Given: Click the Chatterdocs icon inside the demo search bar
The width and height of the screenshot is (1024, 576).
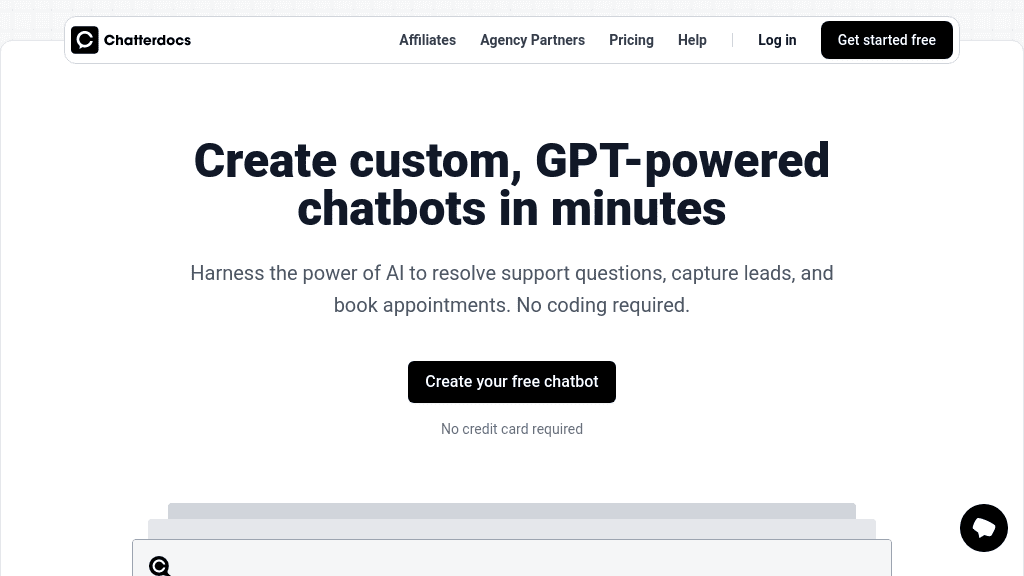Looking at the screenshot, I should coord(160,566).
